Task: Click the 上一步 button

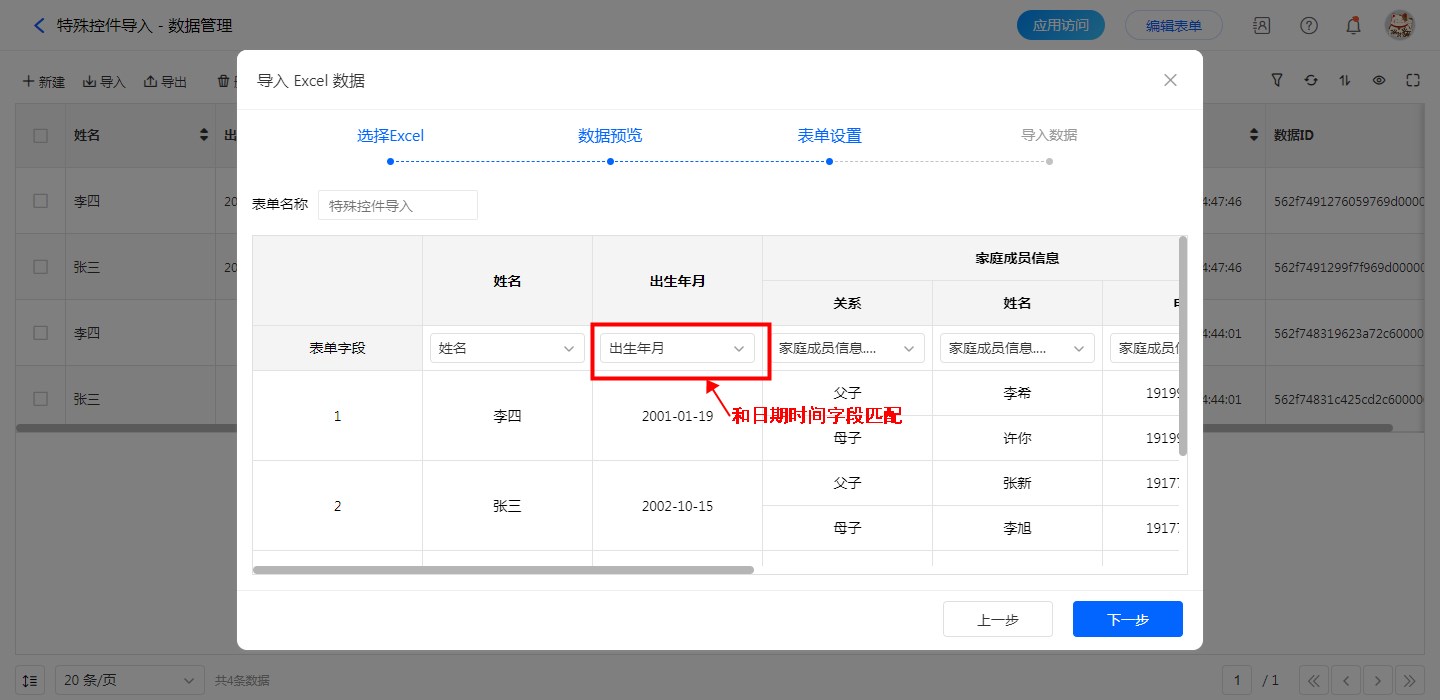Action: tap(997, 619)
